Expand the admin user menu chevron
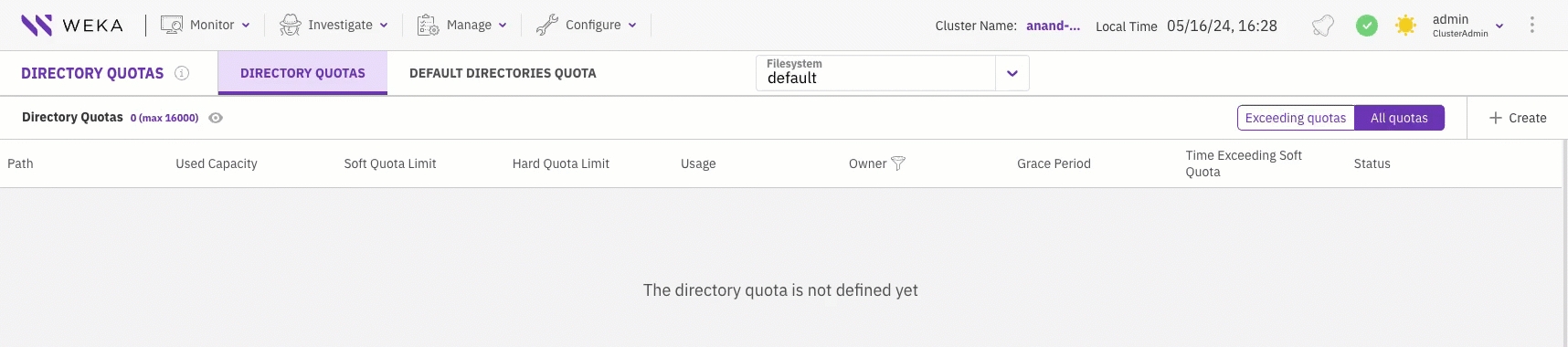Viewport: 1568px width, 347px height. (1499, 26)
